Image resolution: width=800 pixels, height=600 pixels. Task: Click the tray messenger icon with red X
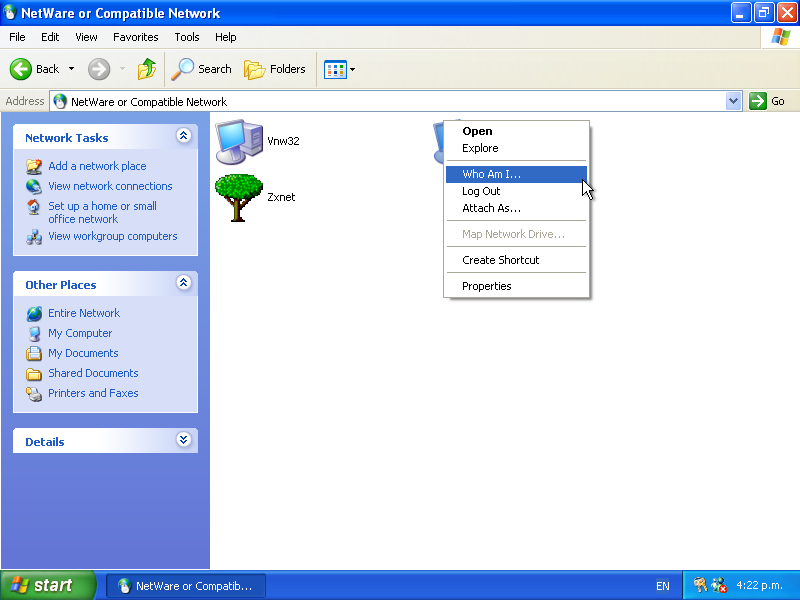pyautogui.click(x=719, y=585)
